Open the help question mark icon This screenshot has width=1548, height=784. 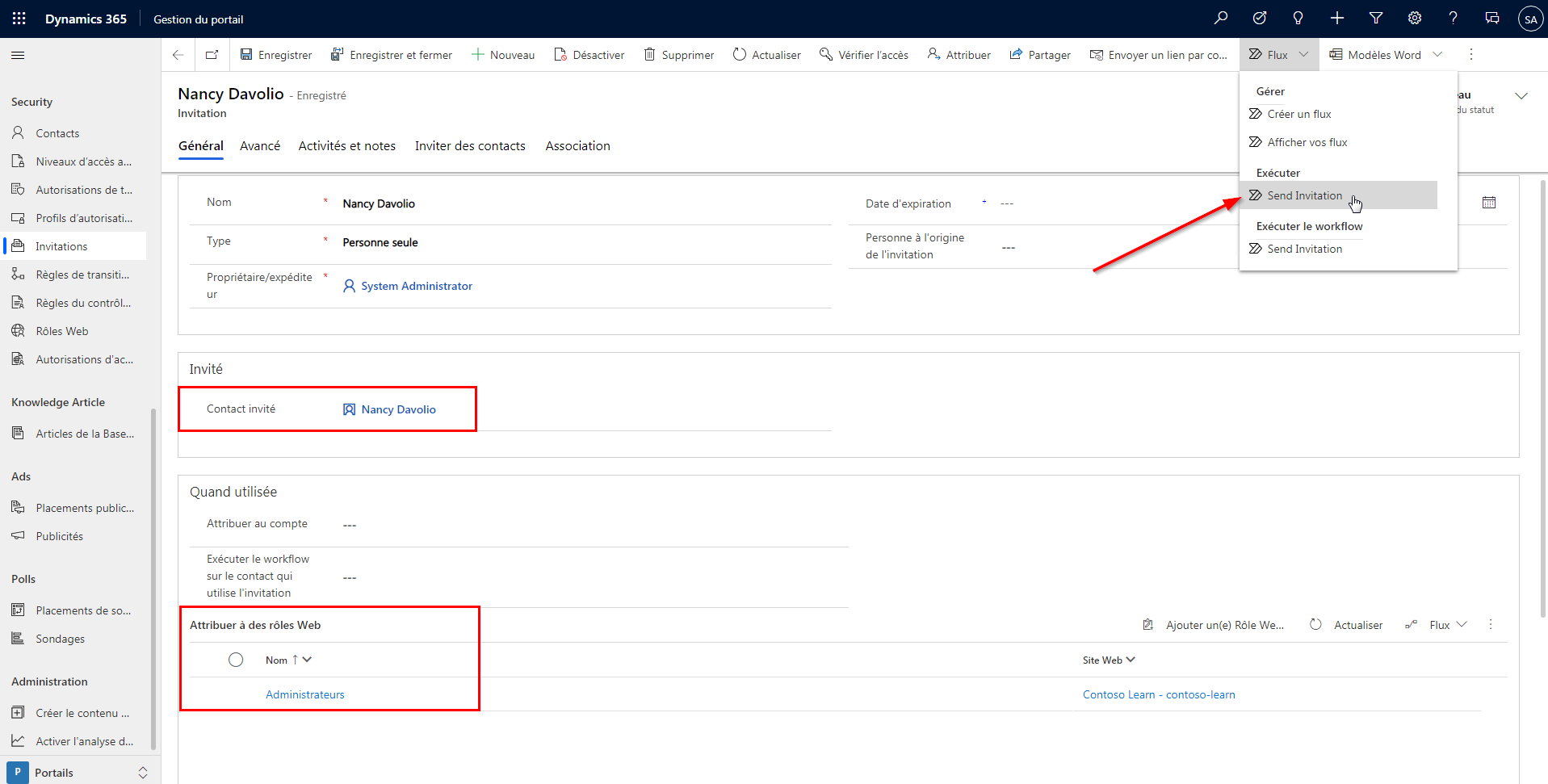click(x=1454, y=18)
